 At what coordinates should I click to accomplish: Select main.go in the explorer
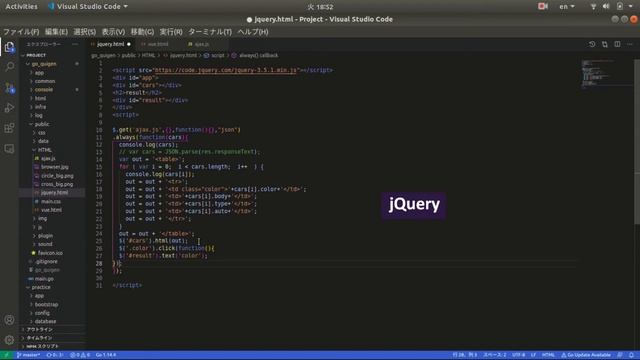[x=44, y=279]
